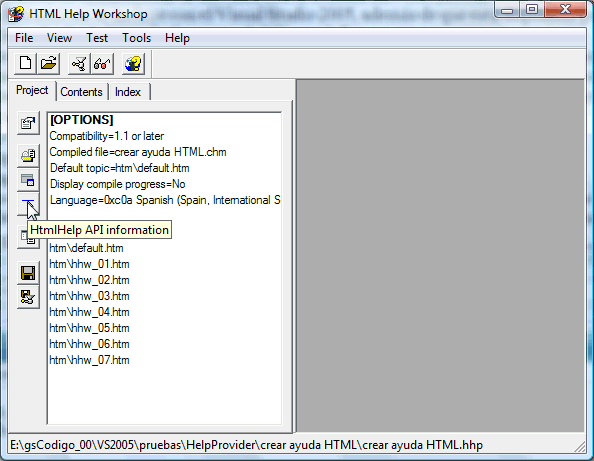Select the [OPTIONS] header line
Image resolution: width=594 pixels, height=461 pixels.
(x=81, y=120)
